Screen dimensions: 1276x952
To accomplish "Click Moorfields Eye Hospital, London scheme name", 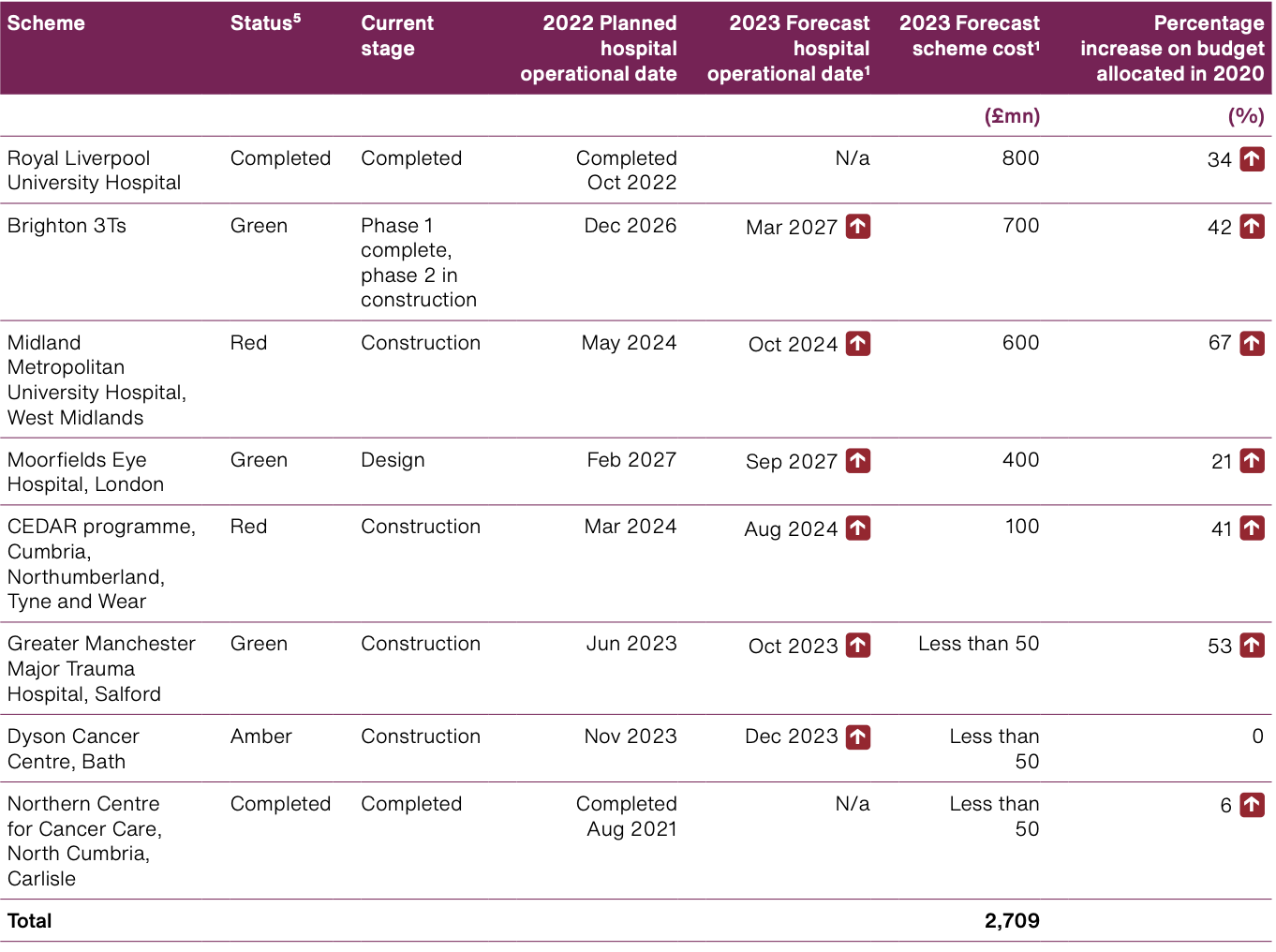I will coord(85,472).
